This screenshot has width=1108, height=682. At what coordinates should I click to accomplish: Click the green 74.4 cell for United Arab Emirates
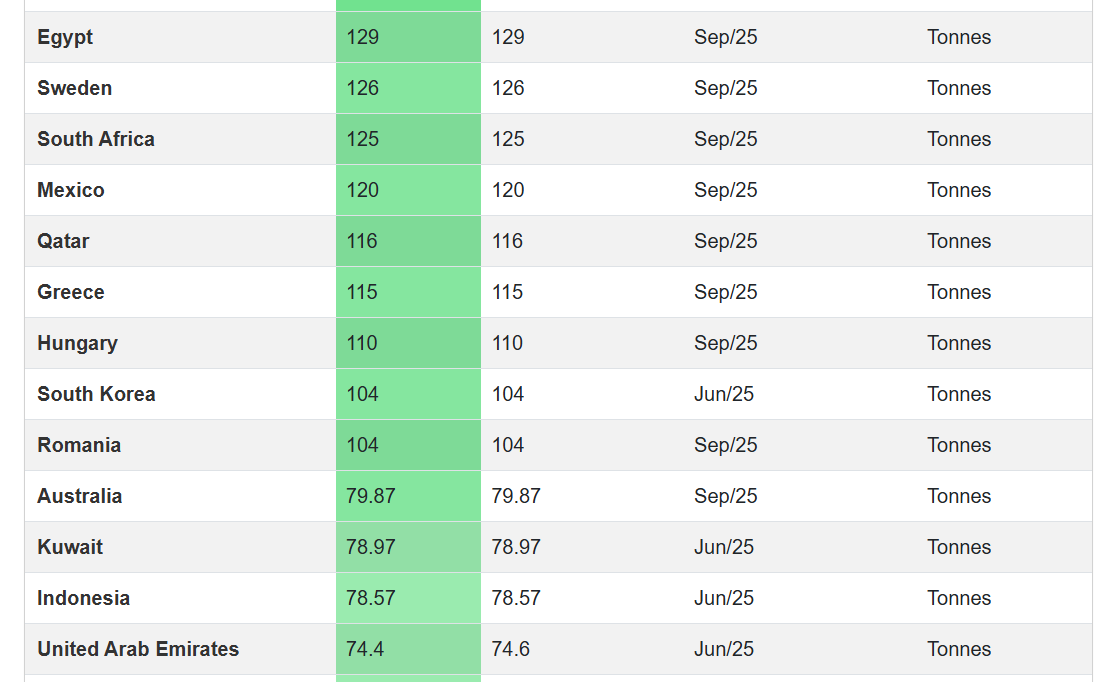[365, 649]
